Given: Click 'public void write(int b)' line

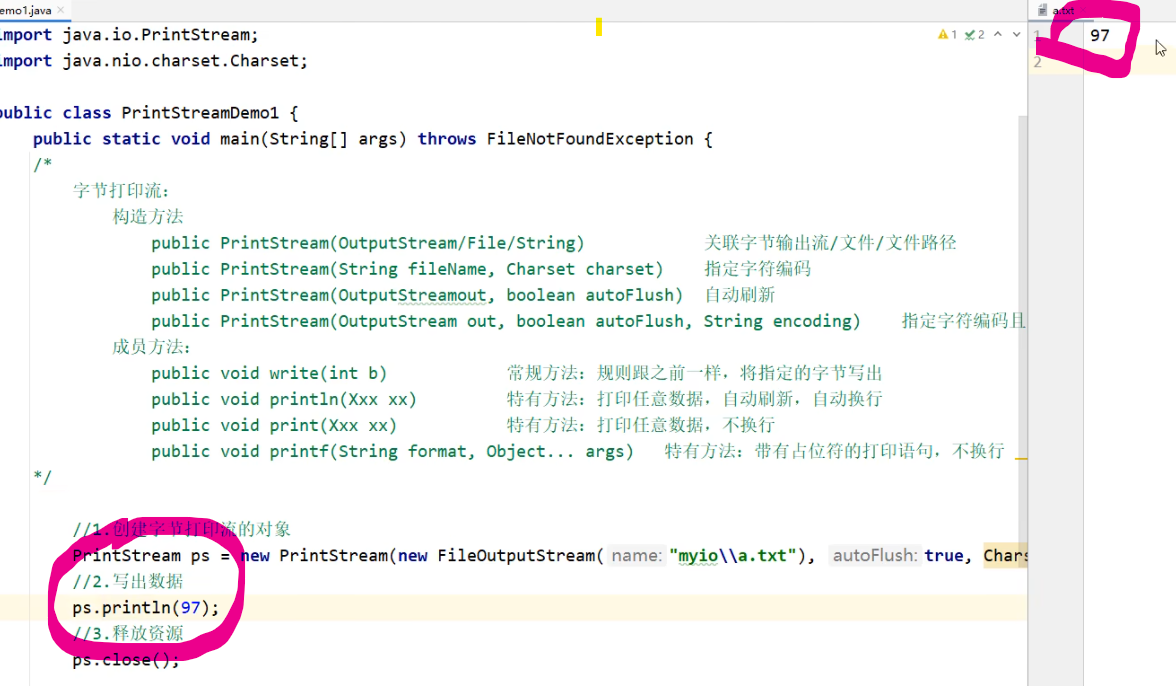Looking at the screenshot, I should [269, 373].
